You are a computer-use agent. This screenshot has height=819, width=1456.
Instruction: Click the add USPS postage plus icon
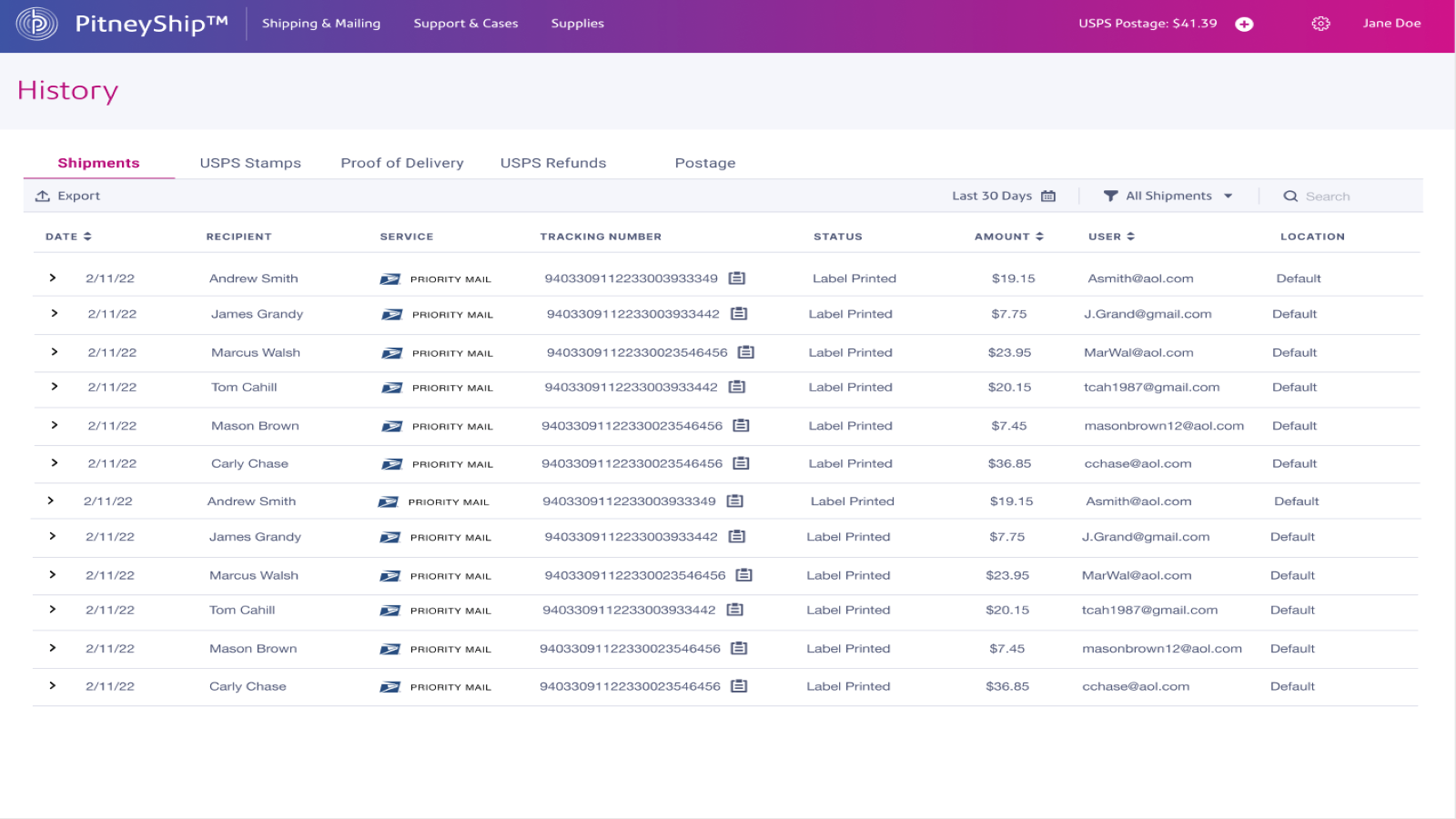(1244, 25)
